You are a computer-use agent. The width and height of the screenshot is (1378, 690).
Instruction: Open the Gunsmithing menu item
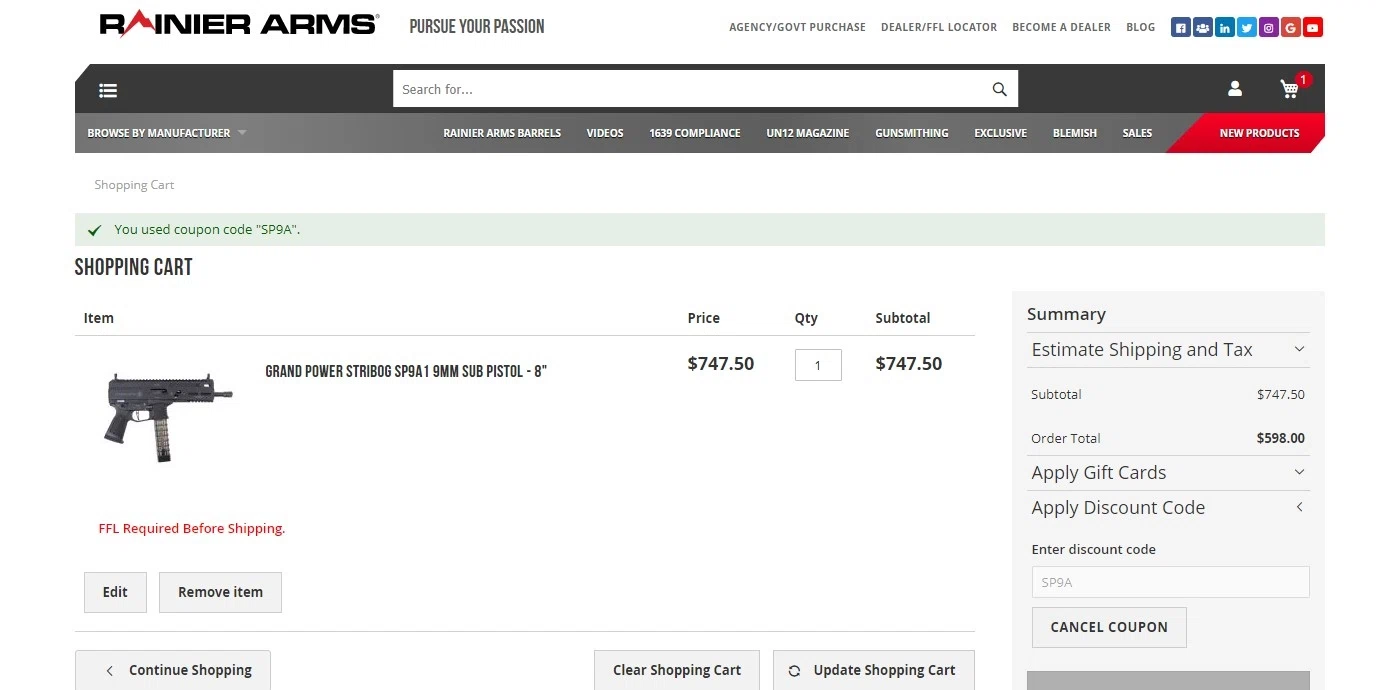(x=911, y=133)
